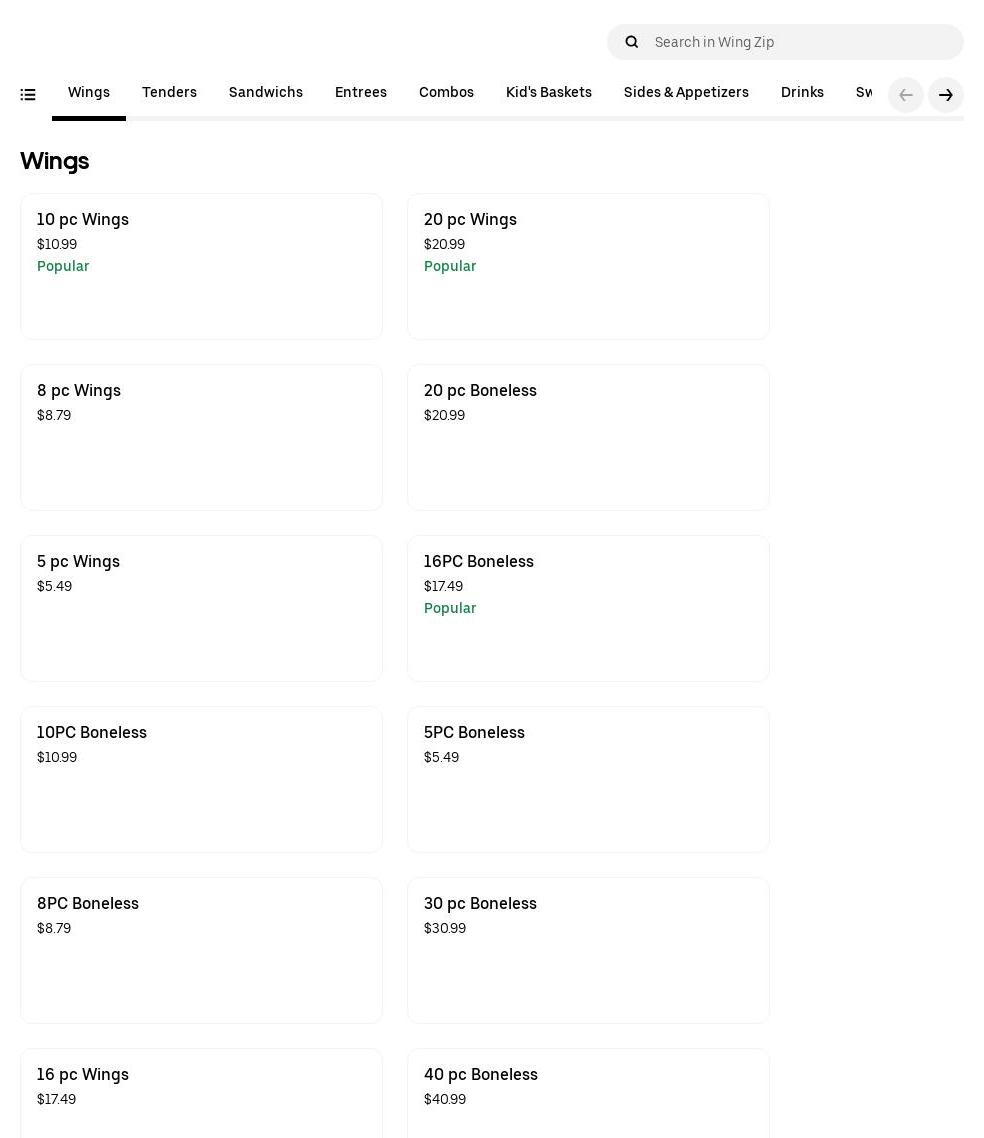The height and width of the screenshot is (1138, 984).
Task: Switch to the Tenders tab
Action: click(x=169, y=93)
